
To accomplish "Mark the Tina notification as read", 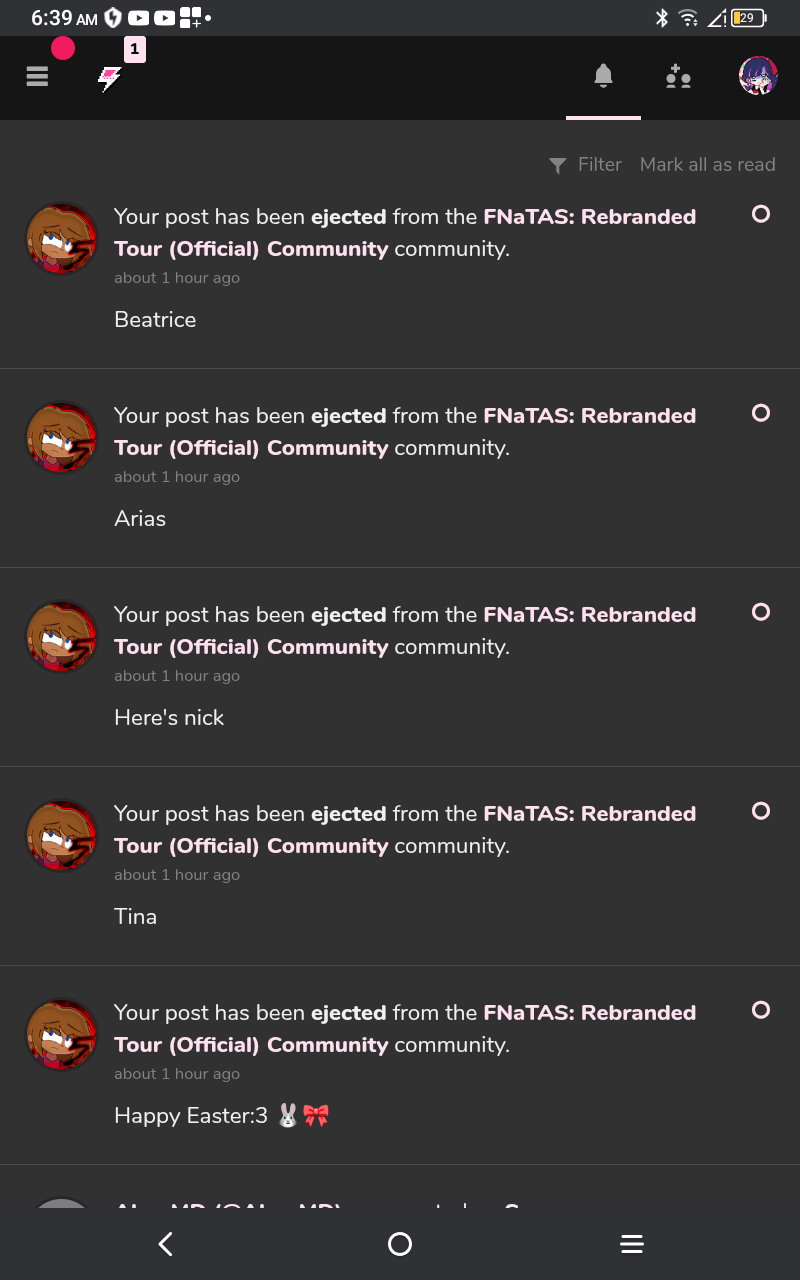I will click(761, 810).
